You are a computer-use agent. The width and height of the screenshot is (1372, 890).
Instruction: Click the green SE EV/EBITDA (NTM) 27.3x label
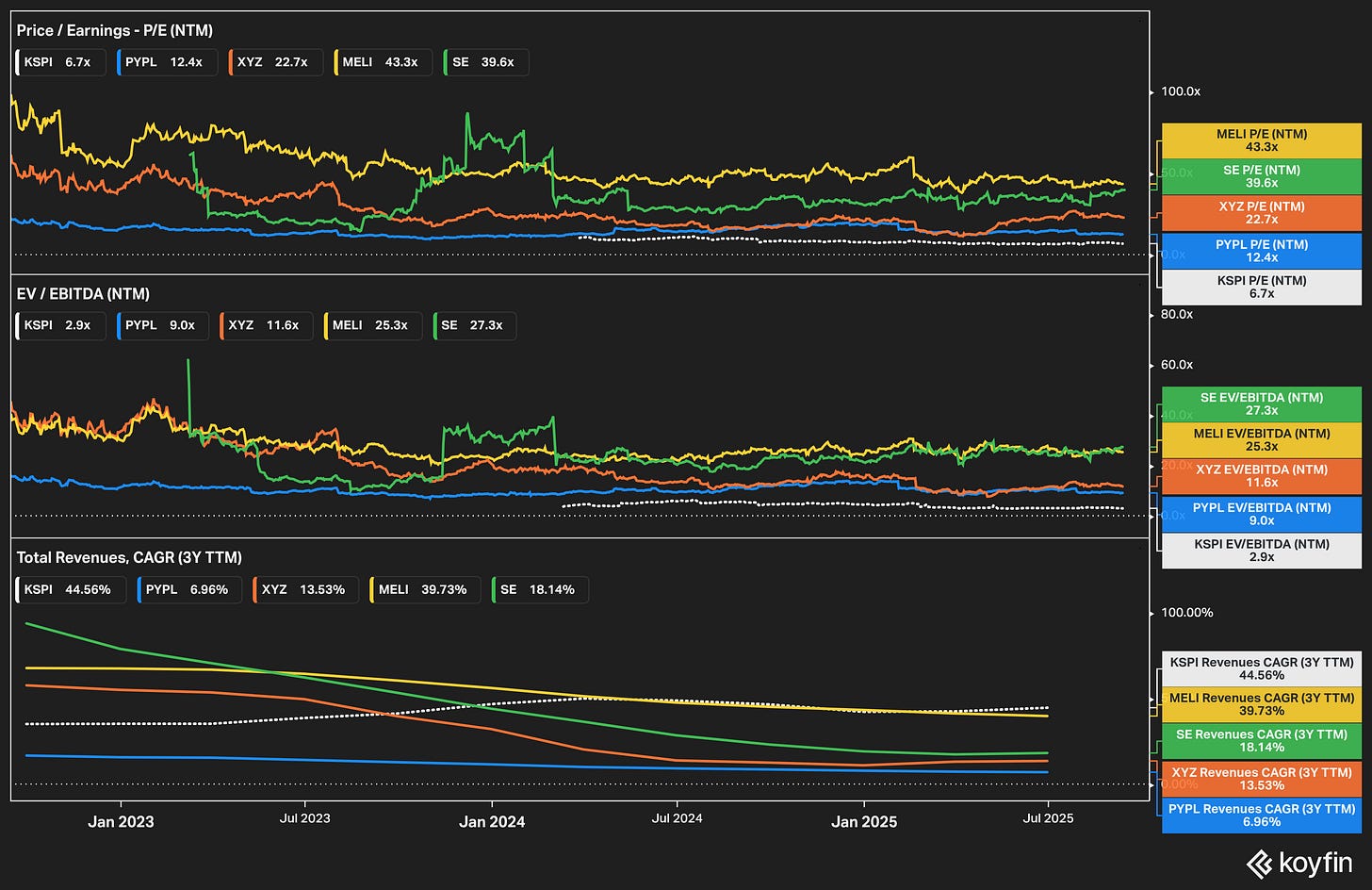1262,404
